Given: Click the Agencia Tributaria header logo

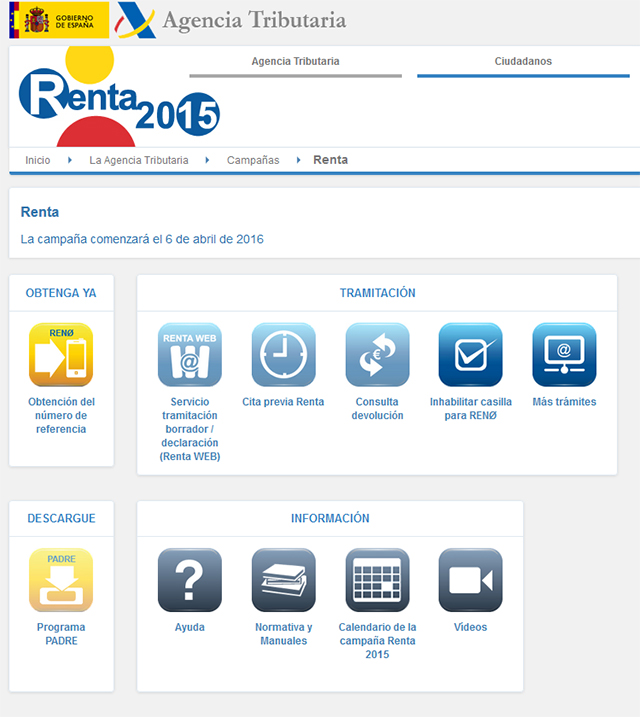Looking at the screenshot, I should point(231,20).
